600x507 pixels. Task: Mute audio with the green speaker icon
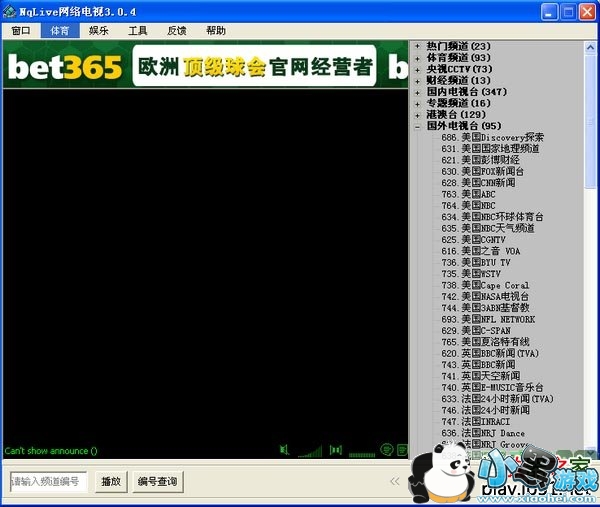pyautogui.click(x=284, y=450)
